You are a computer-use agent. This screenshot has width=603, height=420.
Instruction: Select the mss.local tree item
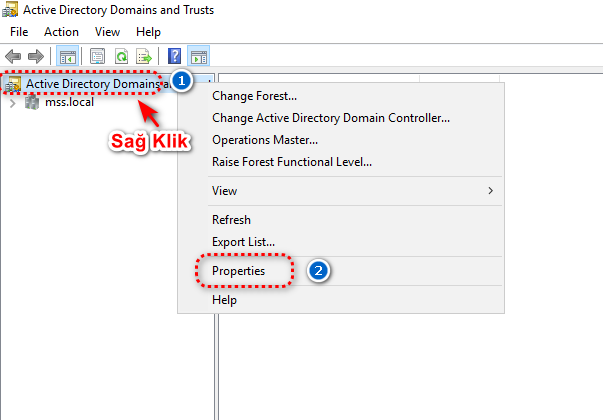[x=69, y=102]
